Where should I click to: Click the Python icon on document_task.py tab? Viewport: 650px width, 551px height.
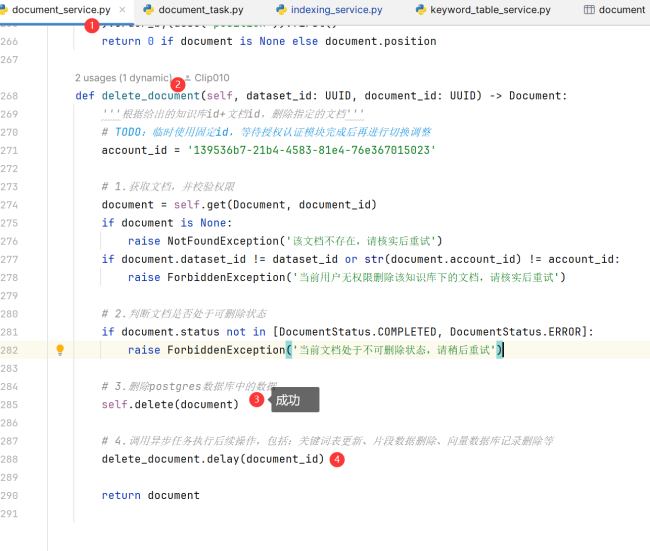148,10
